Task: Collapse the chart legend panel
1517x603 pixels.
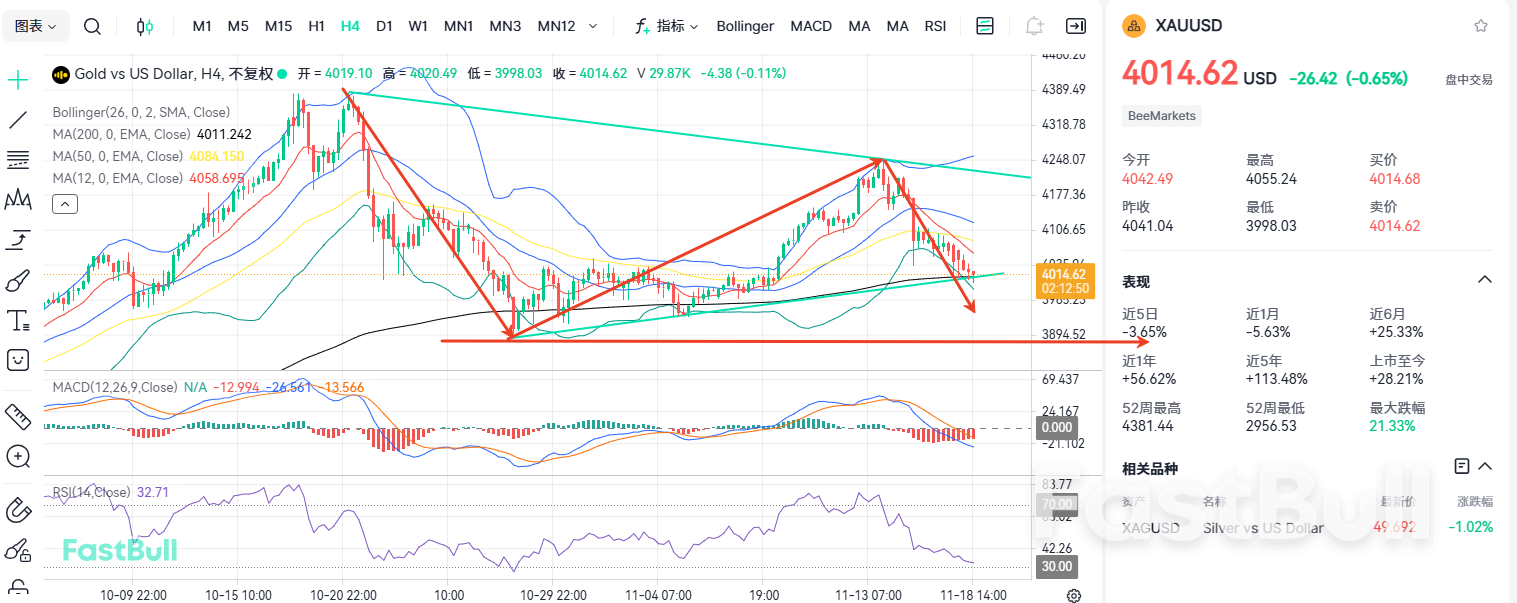Action: 64,203
